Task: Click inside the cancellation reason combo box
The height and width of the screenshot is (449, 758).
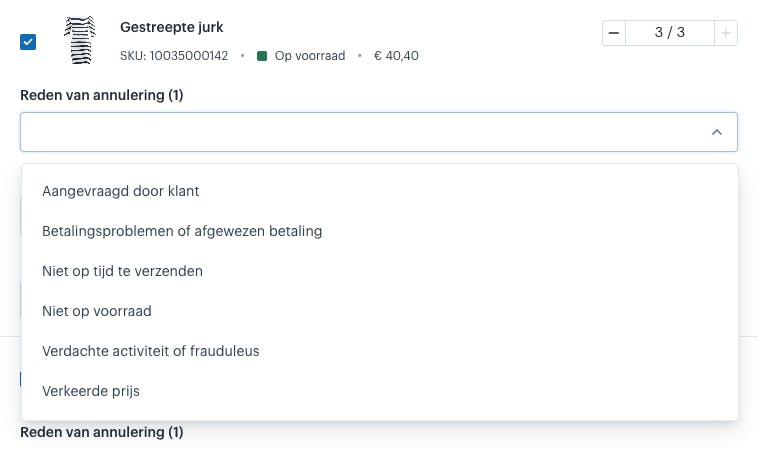Action: [379, 132]
